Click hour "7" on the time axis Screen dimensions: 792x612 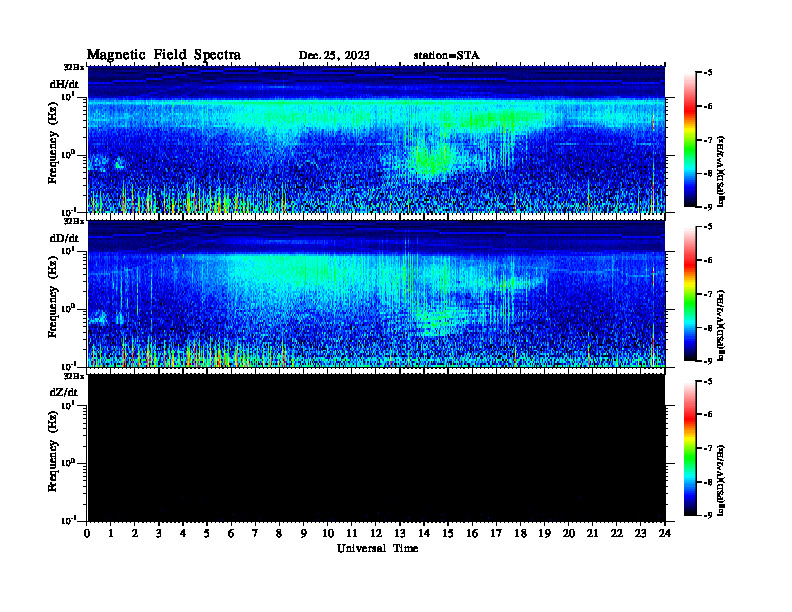[255, 533]
